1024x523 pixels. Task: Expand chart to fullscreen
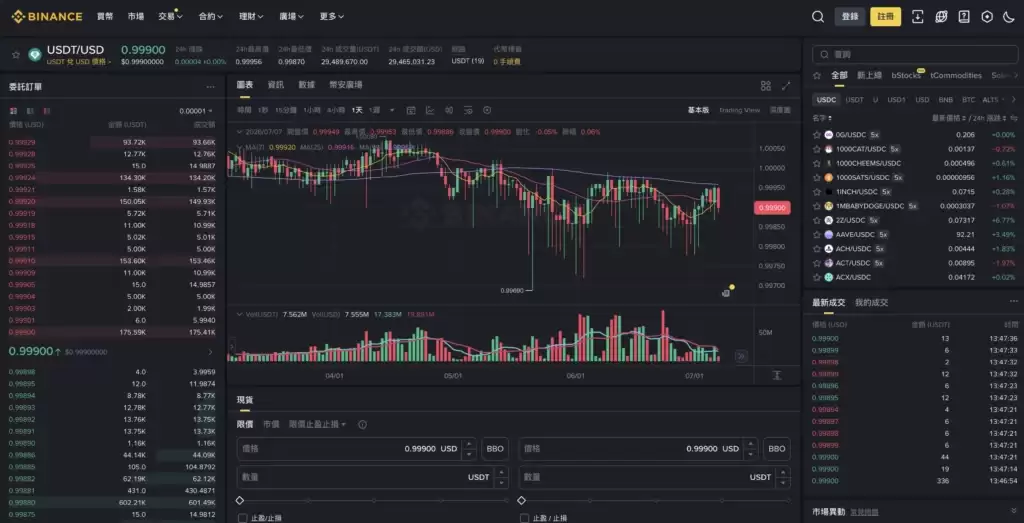(786, 86)
